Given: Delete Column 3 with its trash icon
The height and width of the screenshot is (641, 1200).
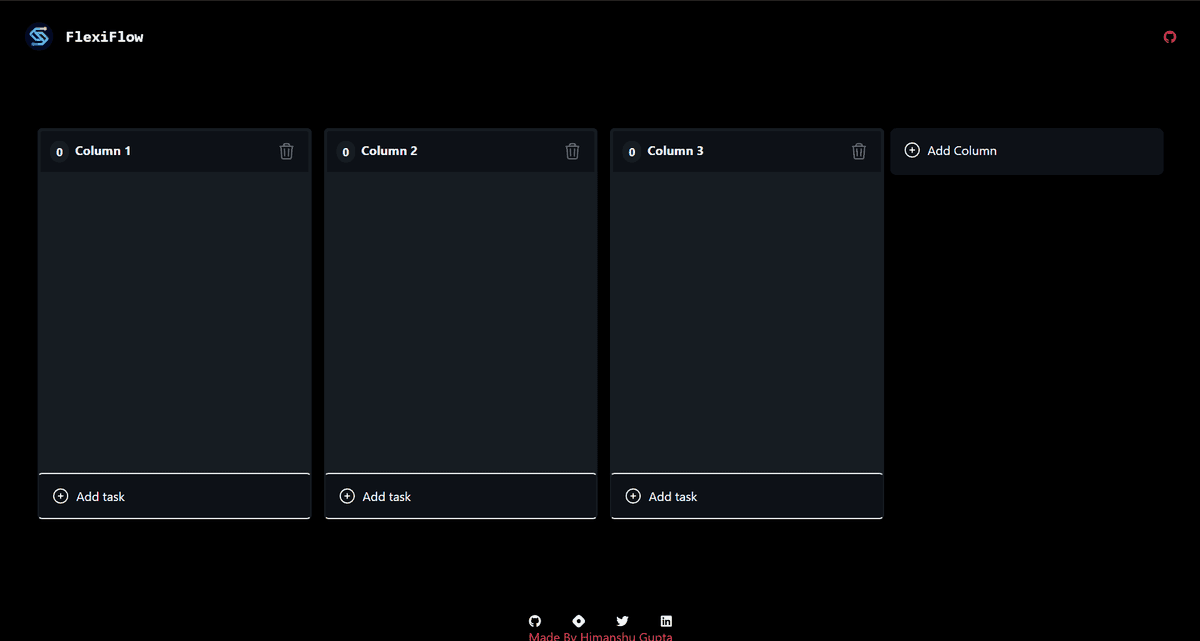Looking at the screenshot, I should click(859, 151).
